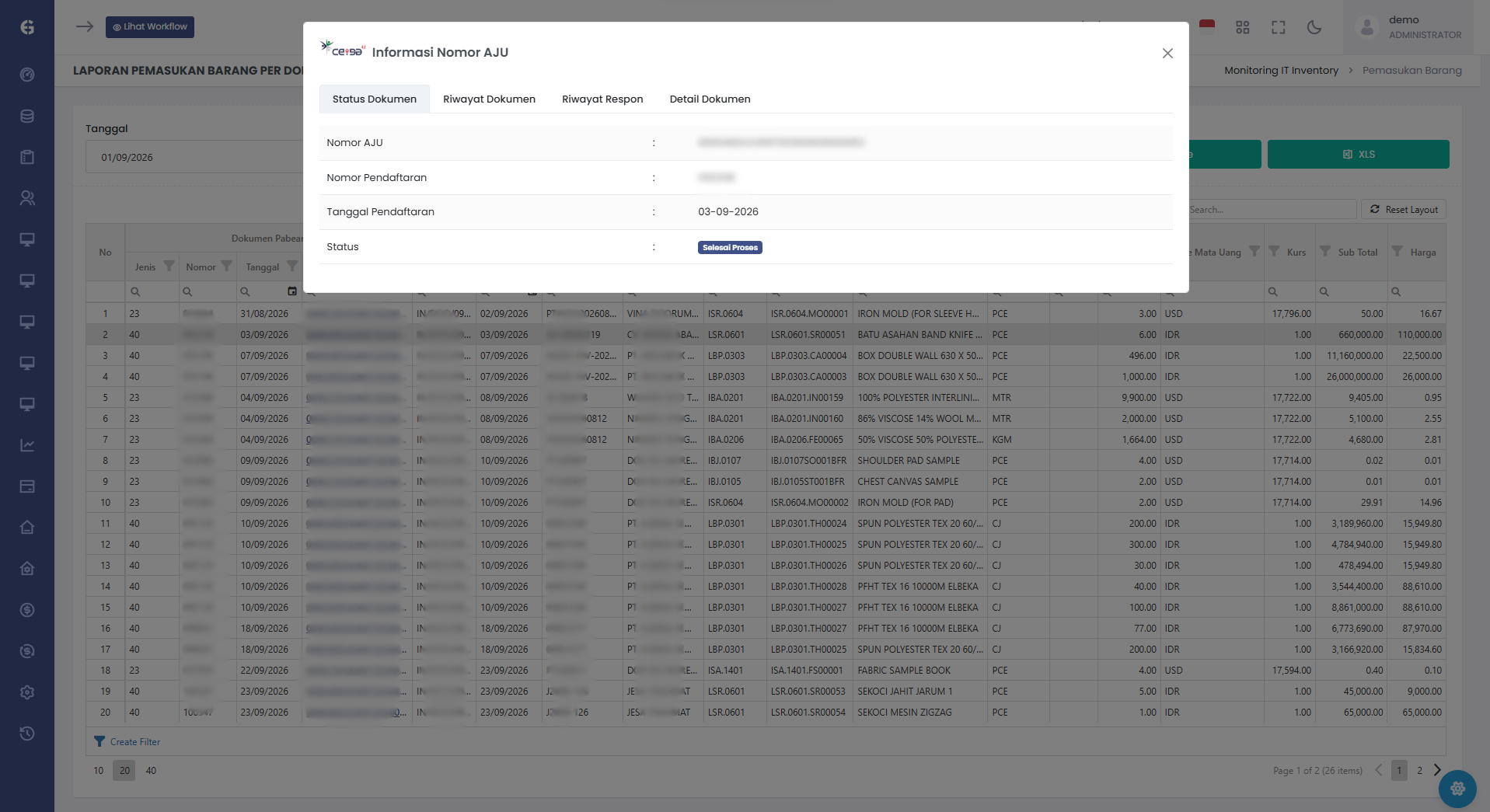Screen dimensions: 1490x812
Task: Go to page 2 of the table
Action: [x=1419, y=771]
